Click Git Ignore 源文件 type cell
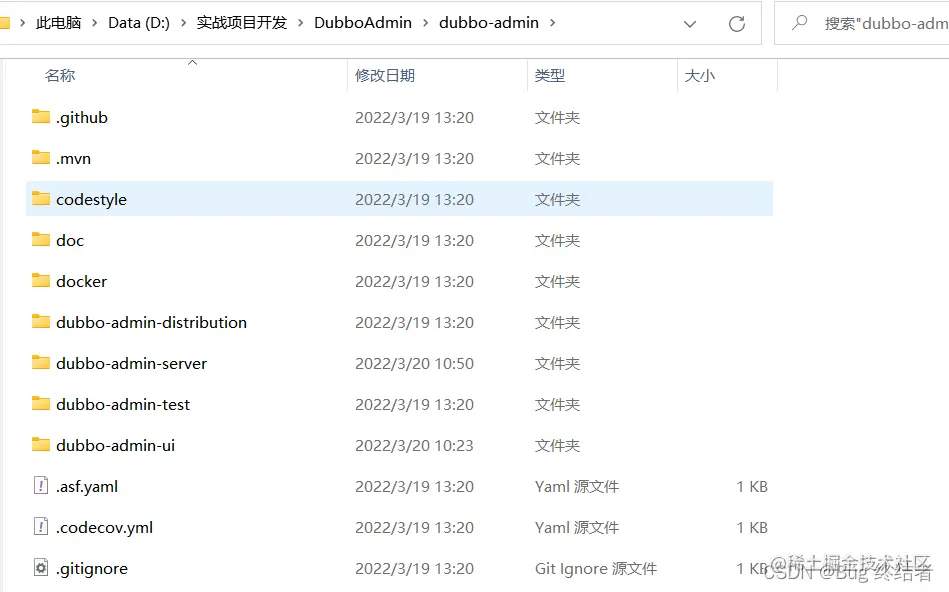 (596, 569)
